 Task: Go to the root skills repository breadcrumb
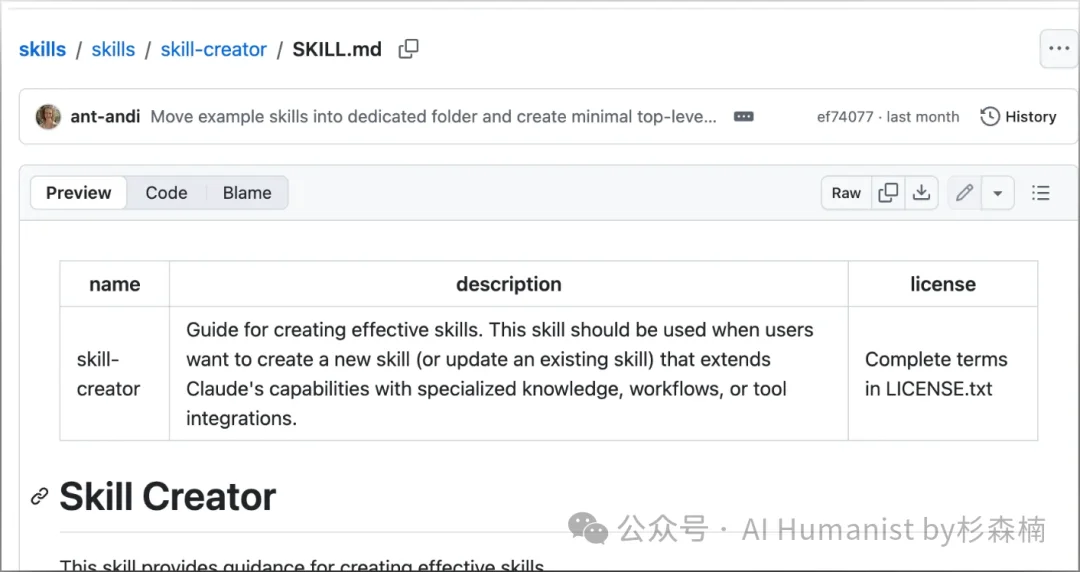(43, 50)
